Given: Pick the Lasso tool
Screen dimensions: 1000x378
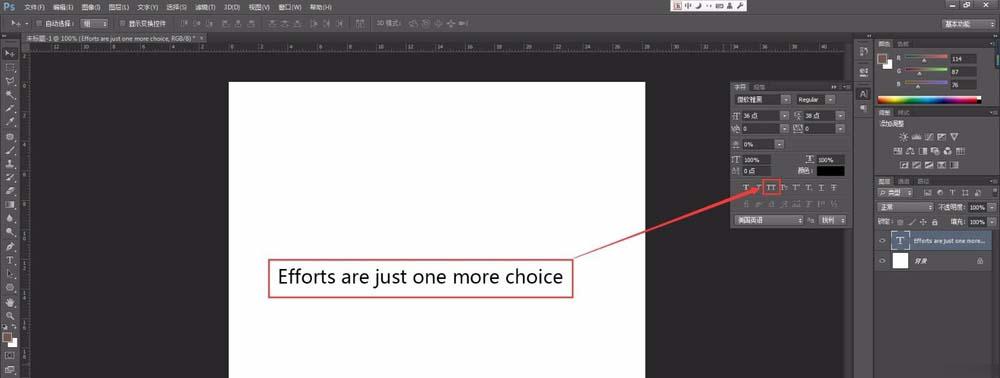Looking at the screenshot, I should click(x=10, y=82).
